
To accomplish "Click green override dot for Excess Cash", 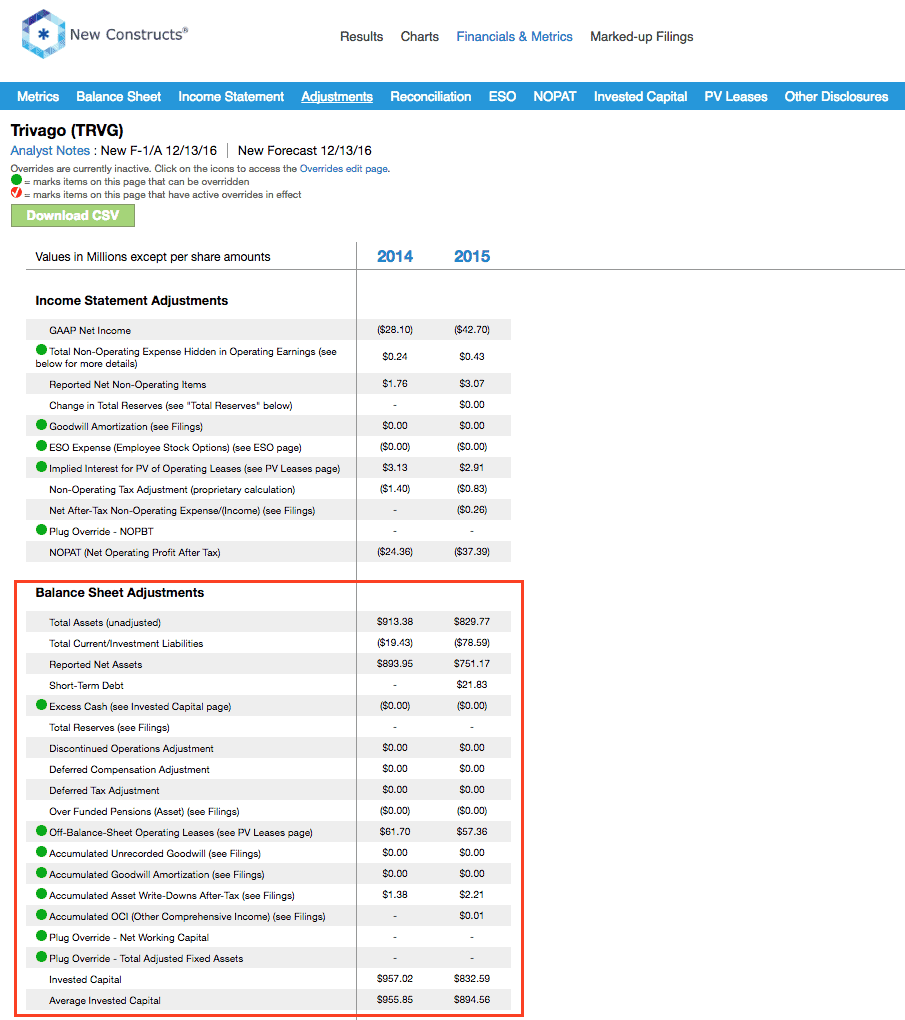I will (x=42, y=705).
